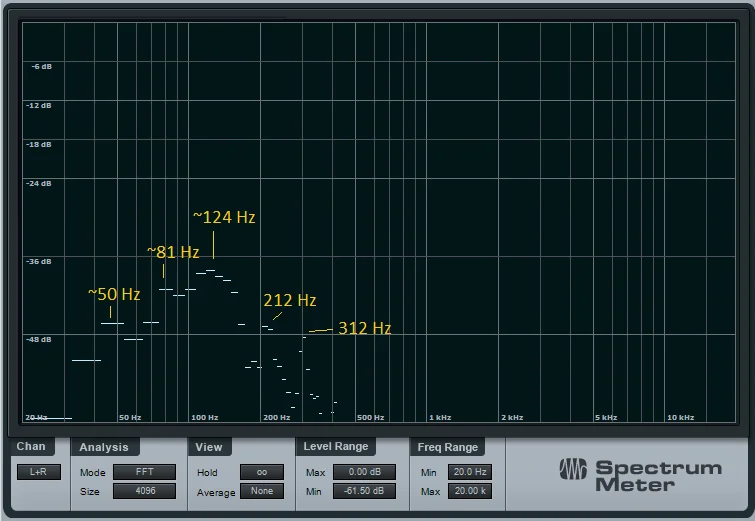The height and width of the screenshot is (521, 755).
Task: Select the Analysis section tab label
Action: [104, 447]
